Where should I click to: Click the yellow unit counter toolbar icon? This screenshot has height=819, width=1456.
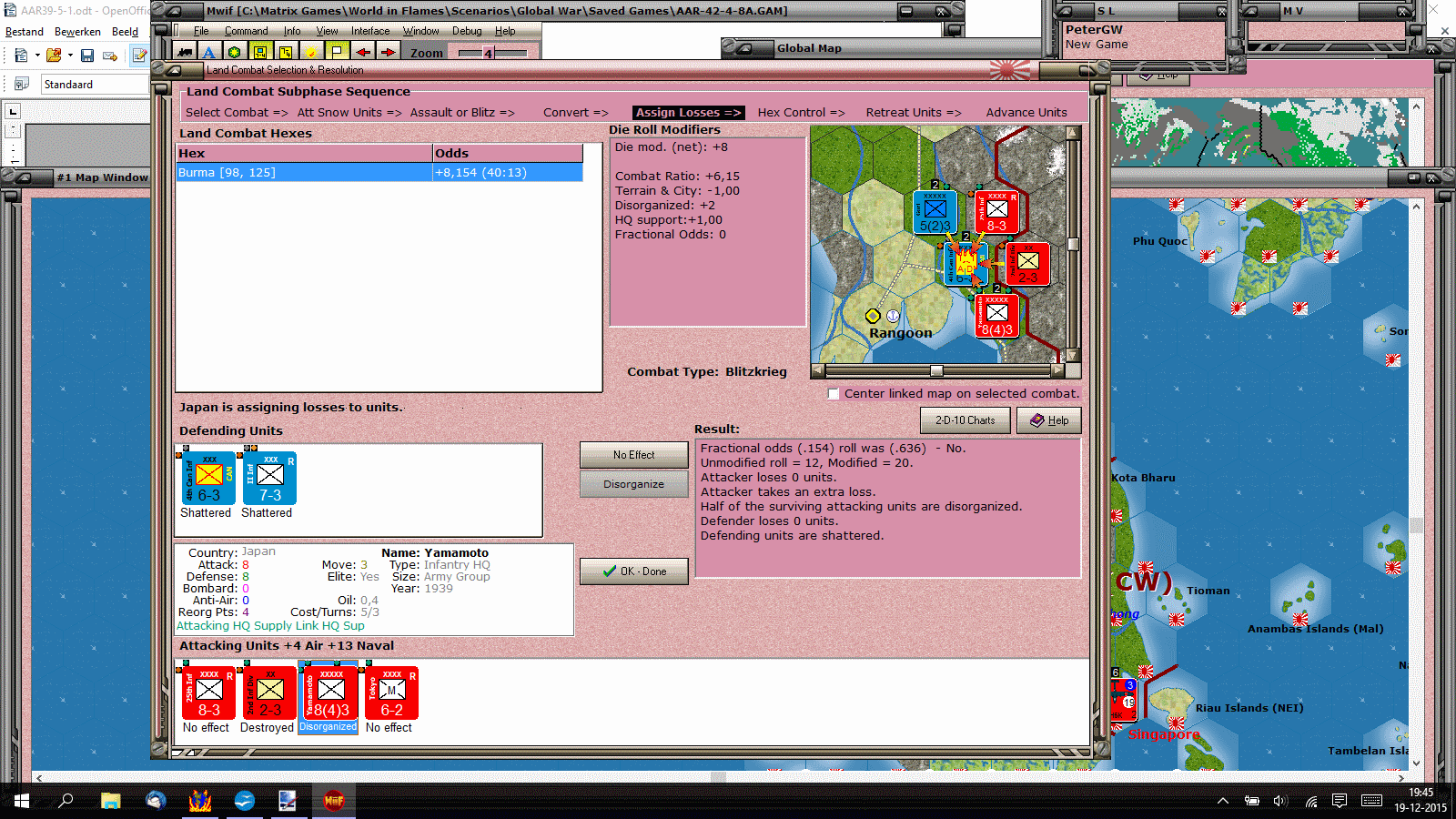click(x=260, y=53)
